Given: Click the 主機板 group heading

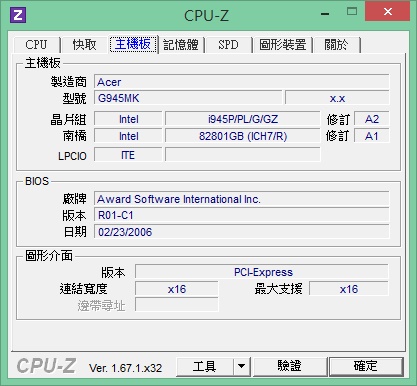Looking at the screenshot, I should click(x=43, y=63).
